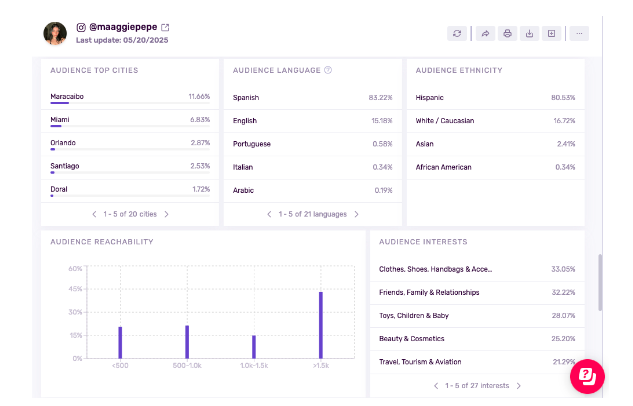Go to next page of cities
The height and width of the screenshot is (406, 633).
167,214
